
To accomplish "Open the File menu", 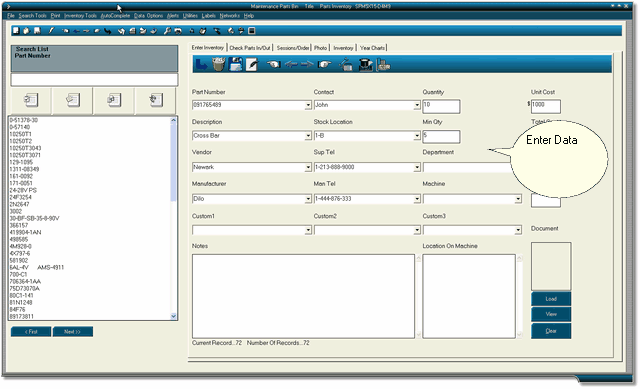I will (x=11, y=16).
